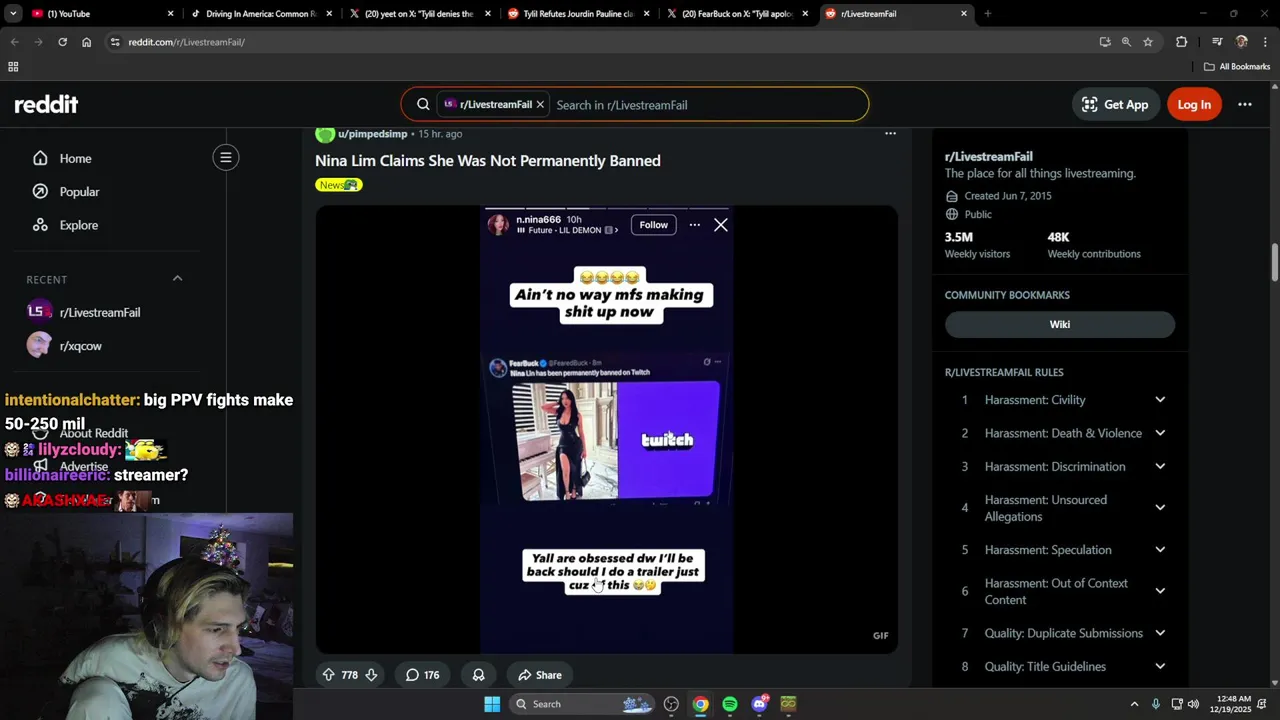Screen dimensions: 1280x720
Task: Switch to FearBuck on X tab
Action: [738, 14]
